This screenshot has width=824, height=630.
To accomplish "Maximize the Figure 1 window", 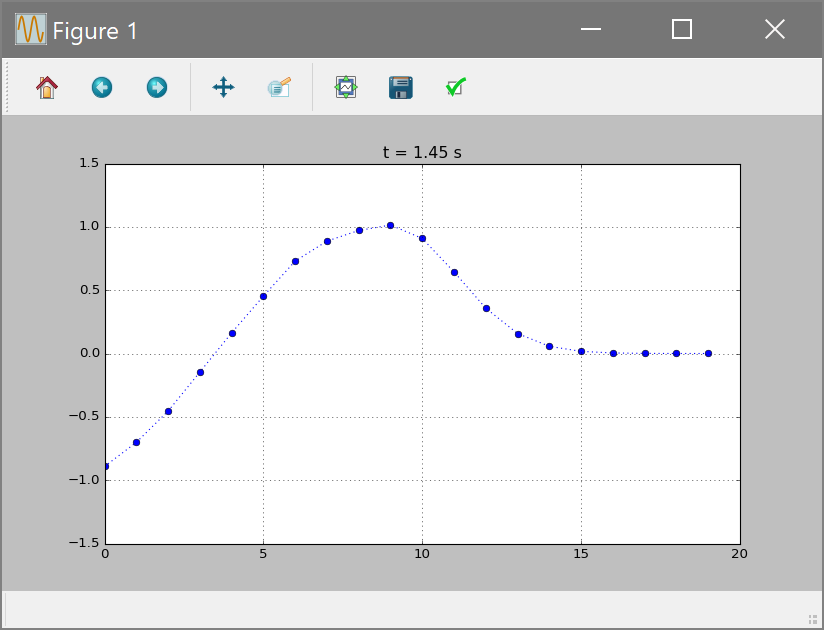I will coord(682,29).
